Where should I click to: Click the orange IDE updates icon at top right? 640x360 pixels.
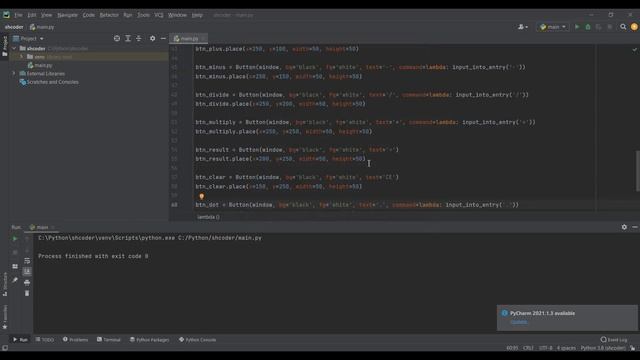click(x=634, y=27)
